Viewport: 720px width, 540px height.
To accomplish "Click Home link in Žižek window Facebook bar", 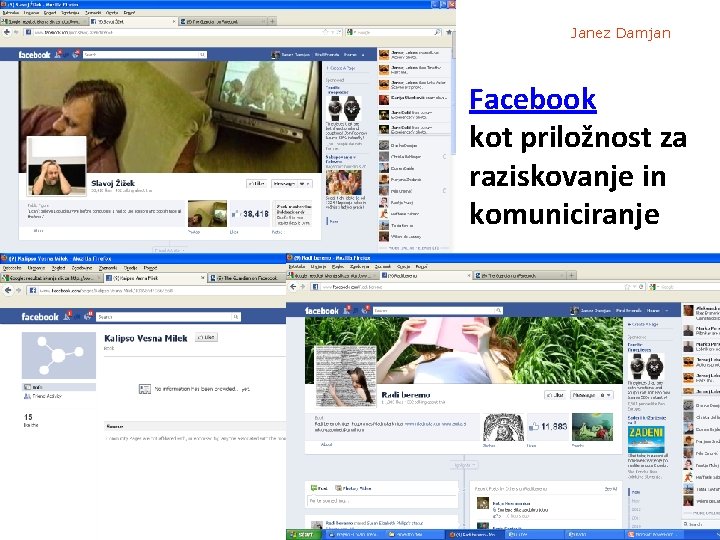I will point(350,55).
